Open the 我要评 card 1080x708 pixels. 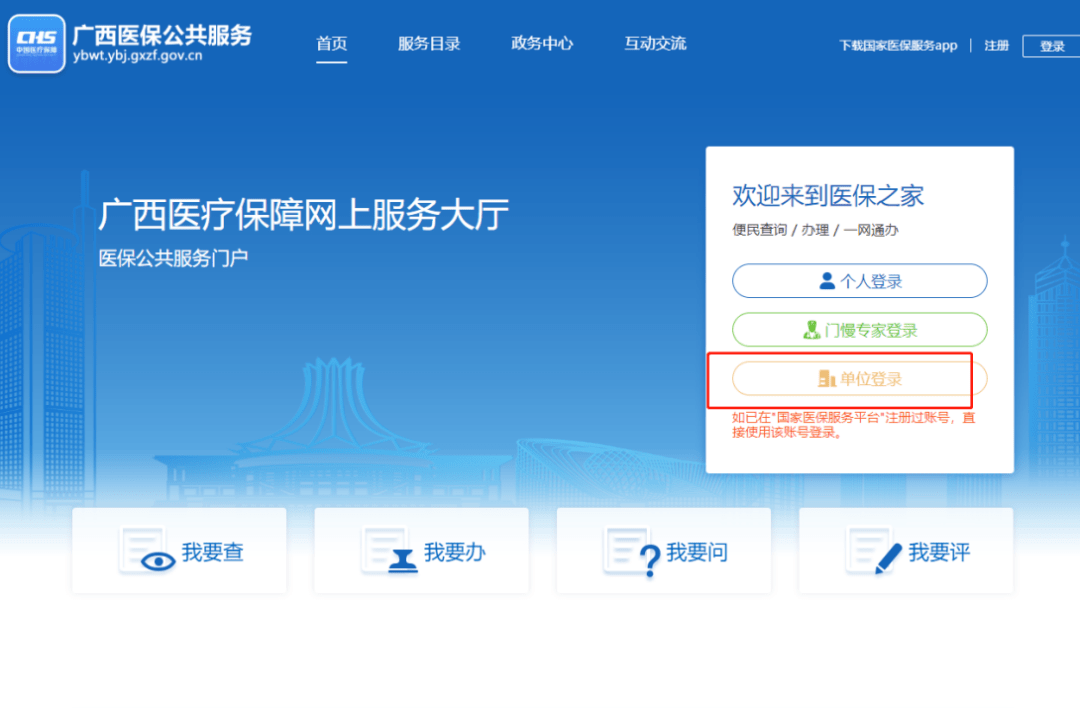906,550
